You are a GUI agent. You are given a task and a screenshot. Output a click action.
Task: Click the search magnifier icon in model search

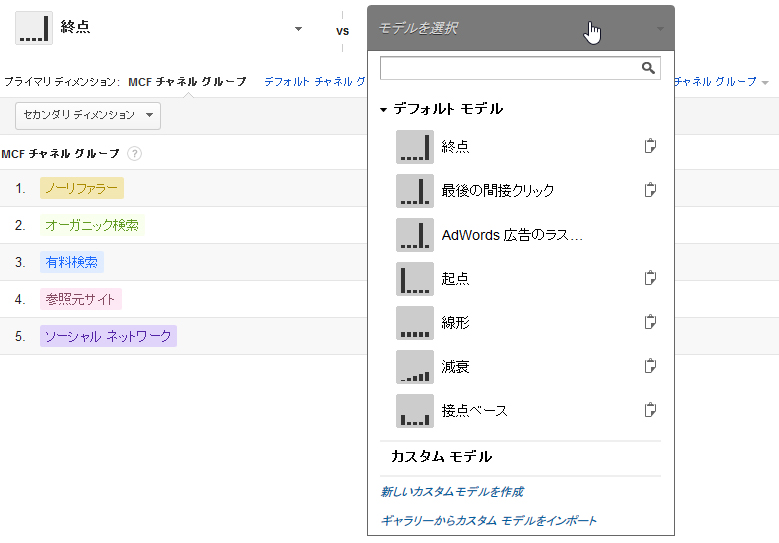pos(648,68)
